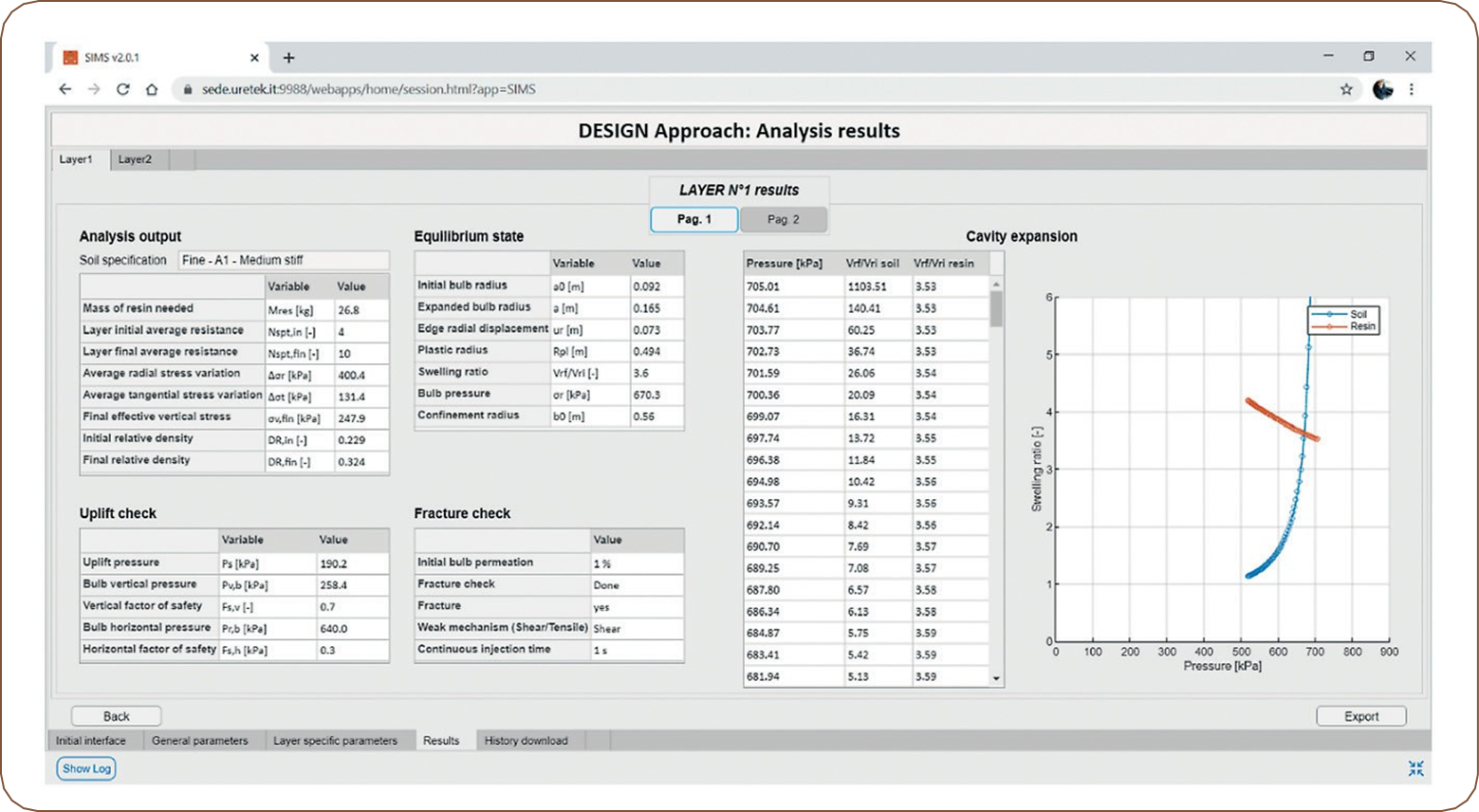Select the Layer specific parameters tab
Screen dimensions: 1479x812
pos(335,741)
